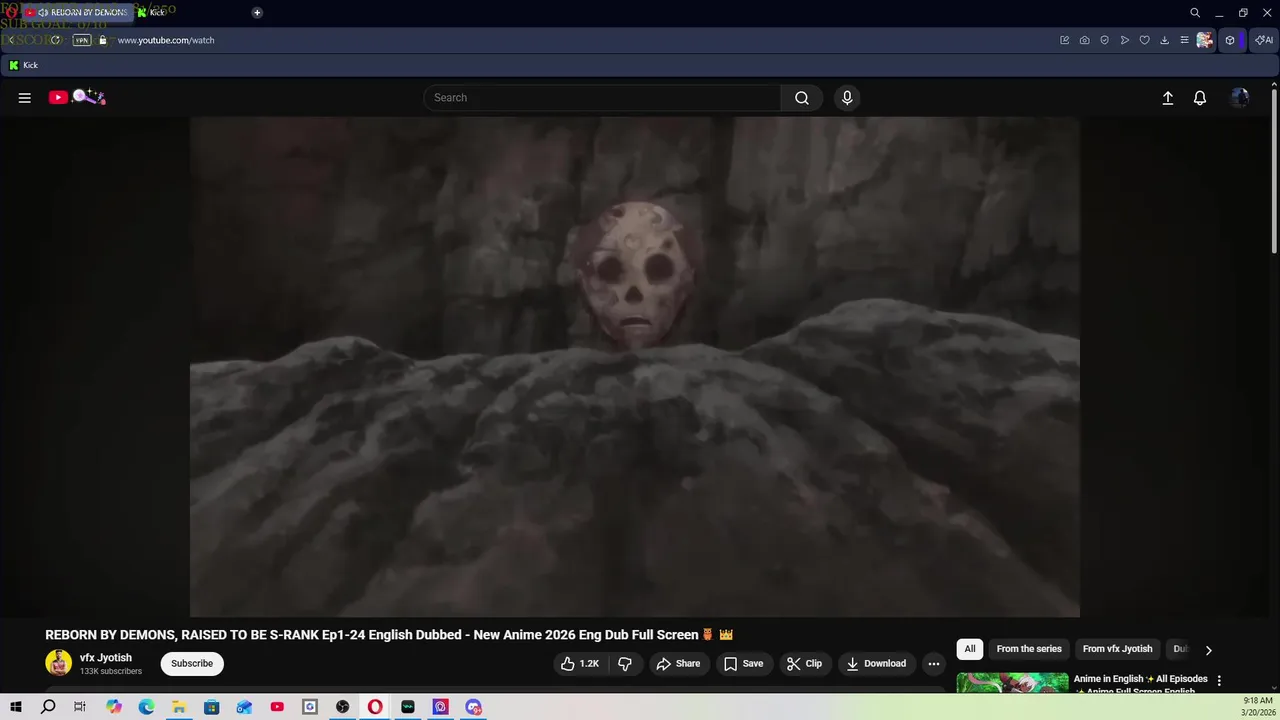Subscribe to vfx Jyotish channel
The height and width of the screenshot is (720, 1280).
[x=192, y=664]
